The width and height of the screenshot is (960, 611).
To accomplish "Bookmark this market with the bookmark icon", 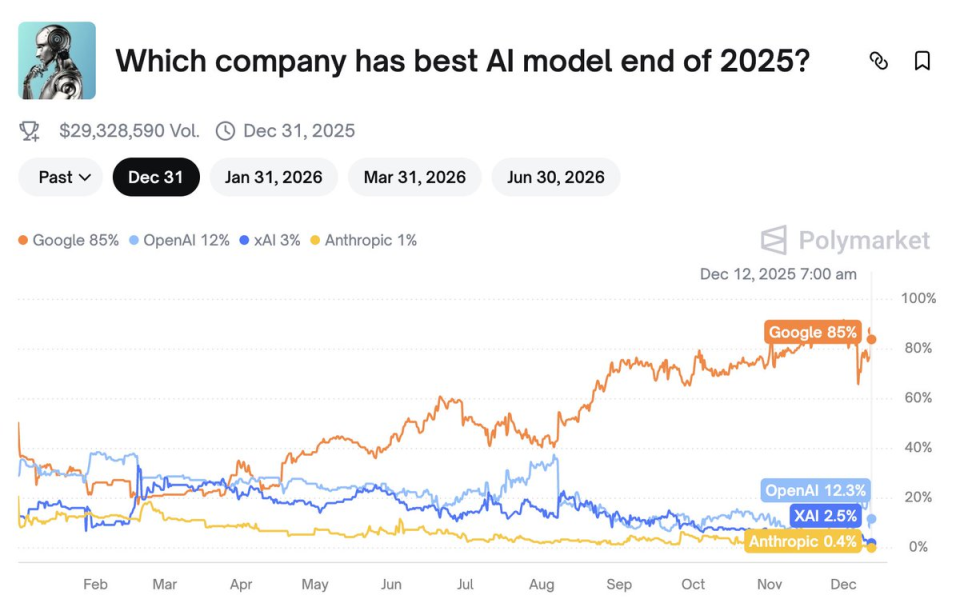I will pyautogui.click(x=922, y=61).
